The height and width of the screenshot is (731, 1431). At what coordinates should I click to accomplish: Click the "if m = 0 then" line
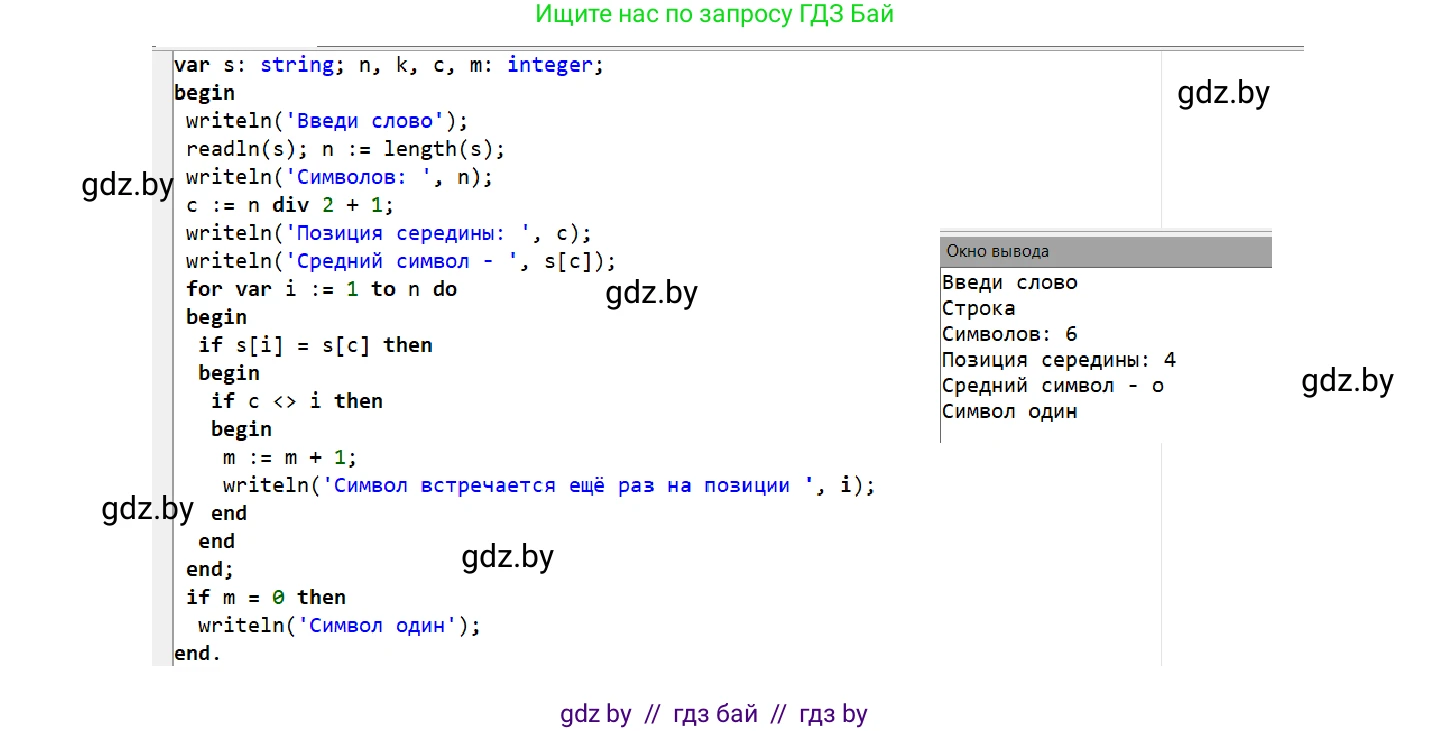point(265,597)
